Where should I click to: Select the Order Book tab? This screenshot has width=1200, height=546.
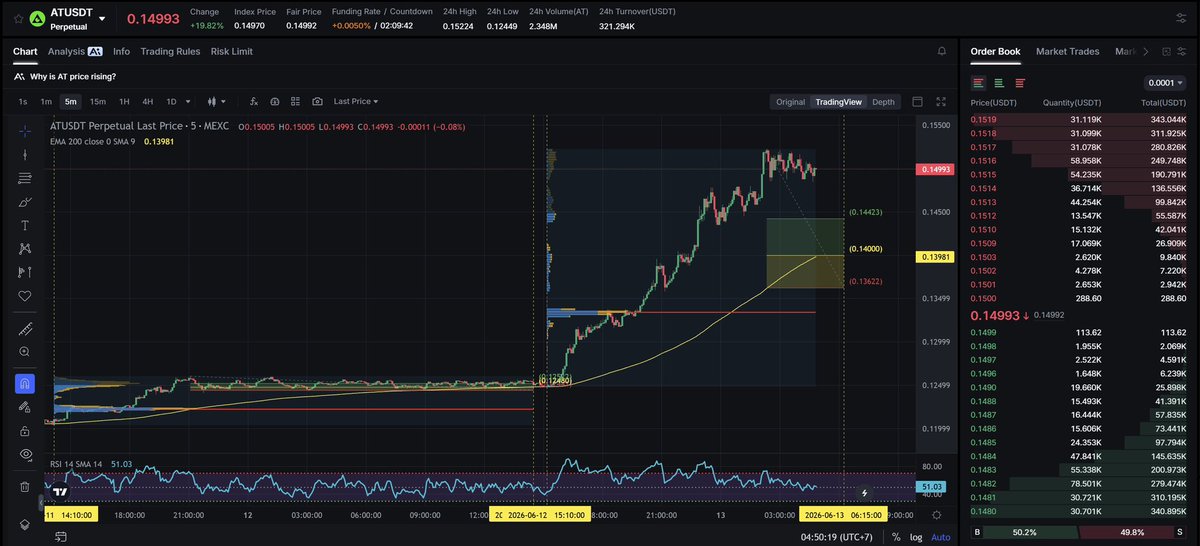pos(995,51)
